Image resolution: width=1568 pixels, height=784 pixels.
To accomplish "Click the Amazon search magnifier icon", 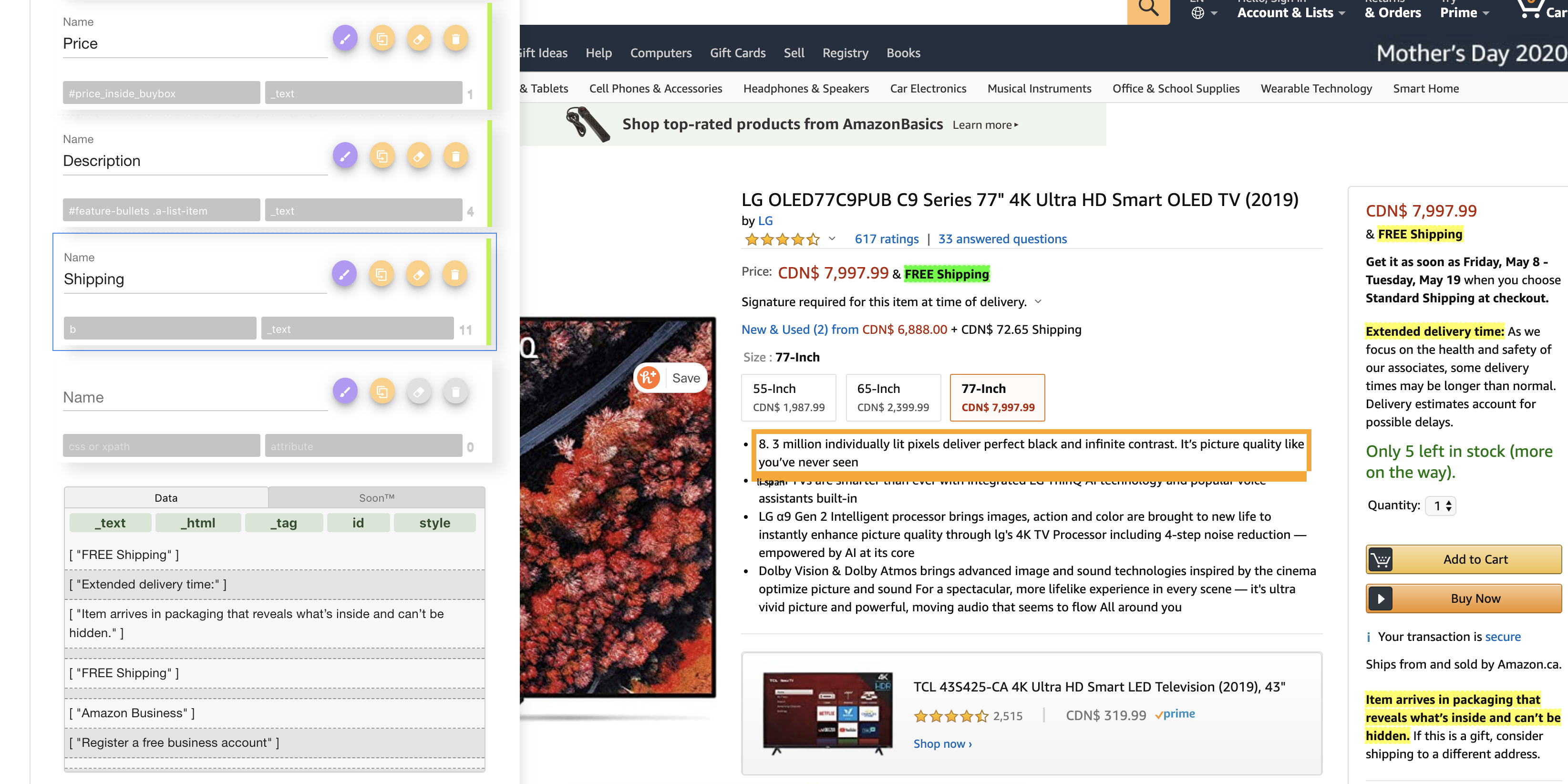I will click(1148, 9).
